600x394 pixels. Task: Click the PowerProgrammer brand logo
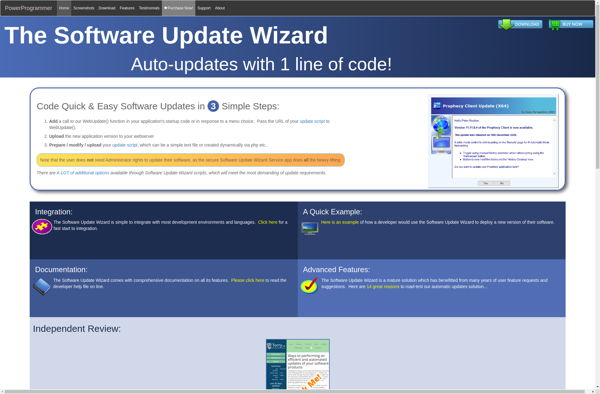(x=28, y=8)
